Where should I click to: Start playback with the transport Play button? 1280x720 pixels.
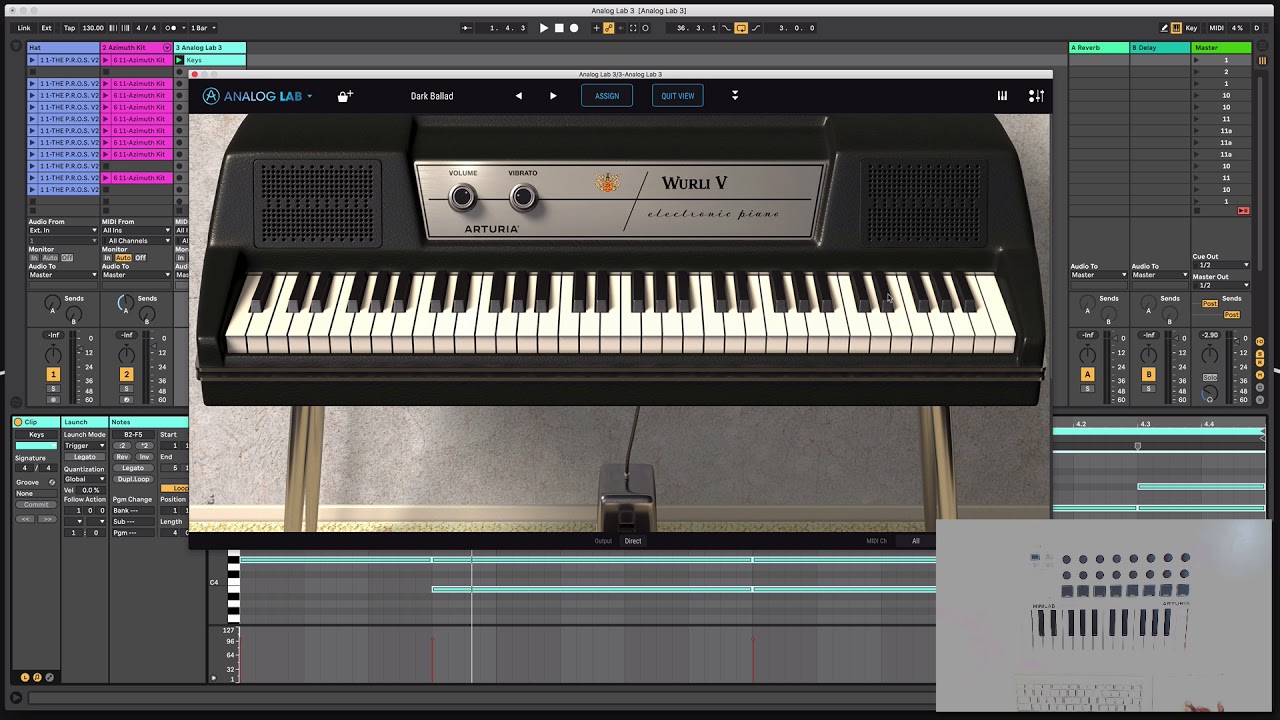pos(544,28)
